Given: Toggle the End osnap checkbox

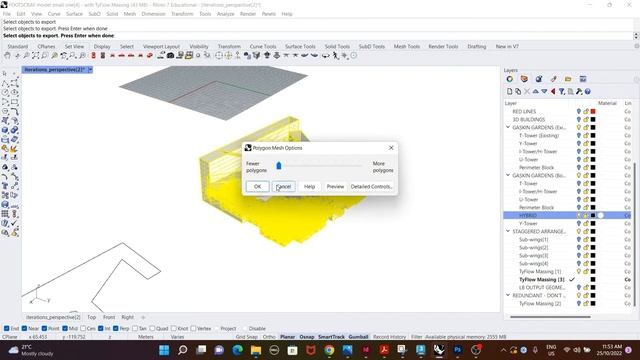Looking at the screenshot, I should pos(7,328).
